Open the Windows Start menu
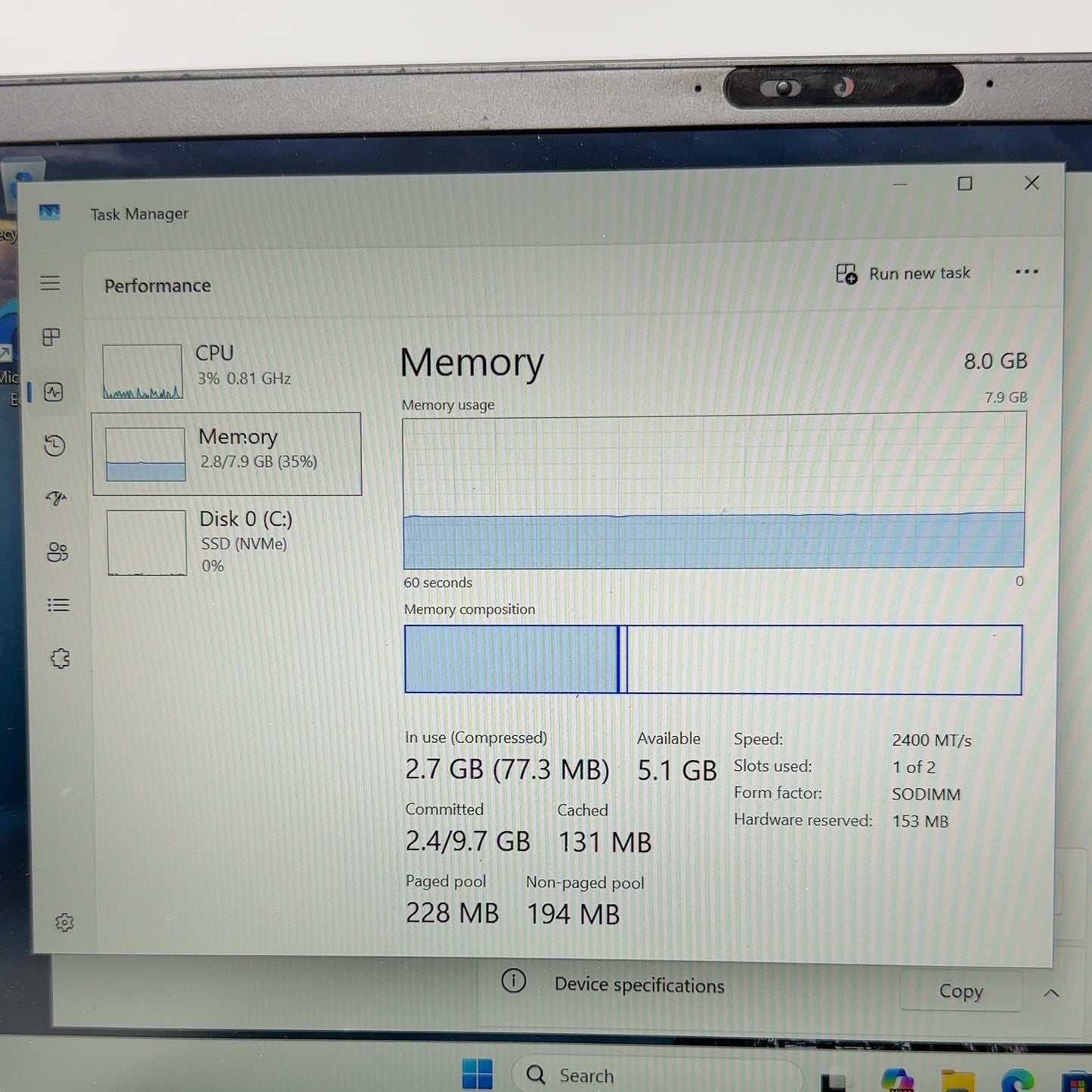This screenshot has width=1092, height=1092. point(477,1074)
